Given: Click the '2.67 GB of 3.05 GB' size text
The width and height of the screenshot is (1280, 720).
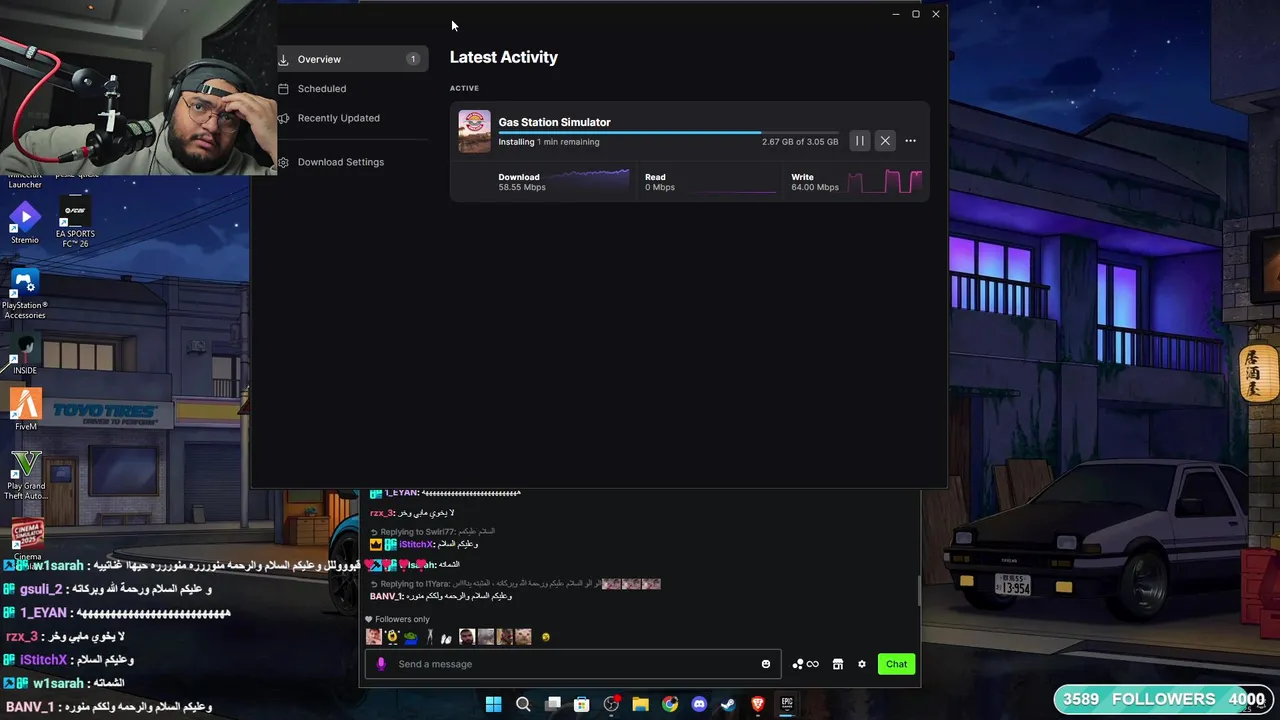Looking at the screenshot, I should [800, 142].
